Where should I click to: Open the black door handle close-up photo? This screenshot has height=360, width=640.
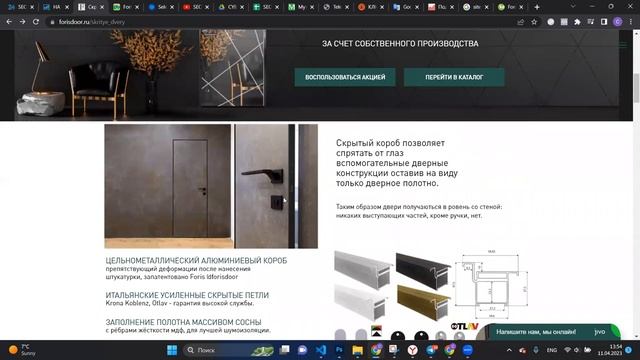tap(276, 186)
